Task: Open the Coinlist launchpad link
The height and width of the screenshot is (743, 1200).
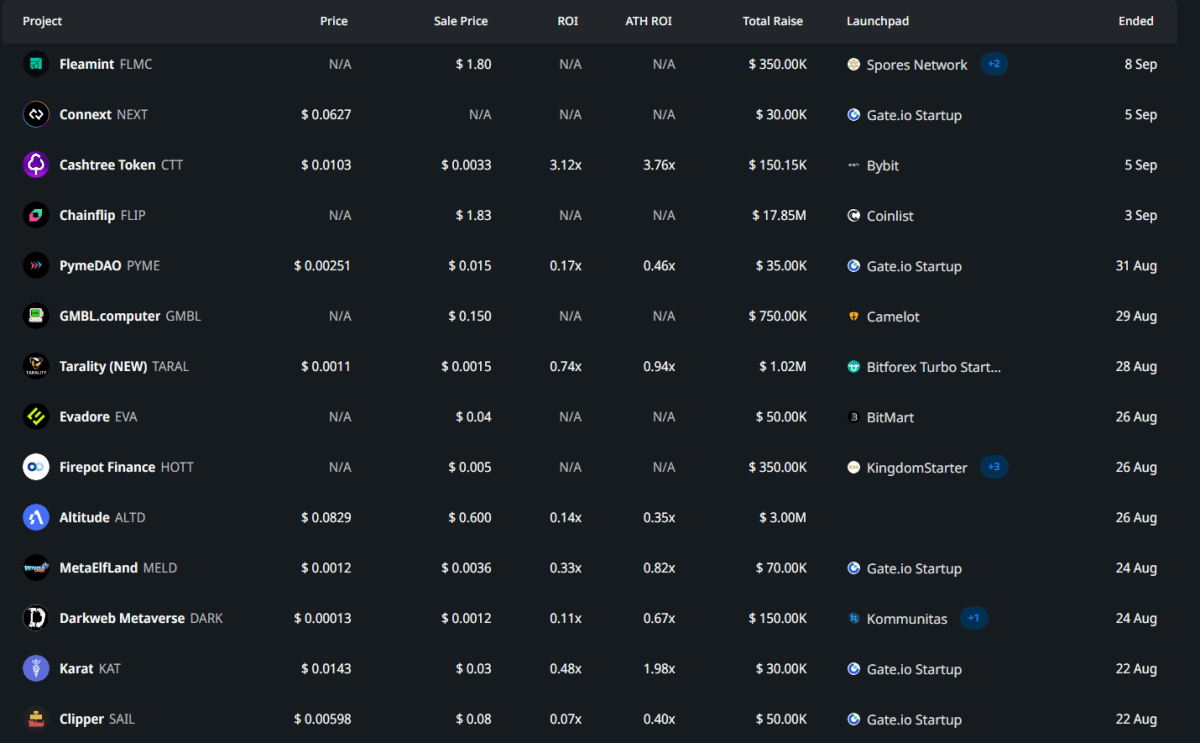Action: pyautogui.click(x=889, y=216)
